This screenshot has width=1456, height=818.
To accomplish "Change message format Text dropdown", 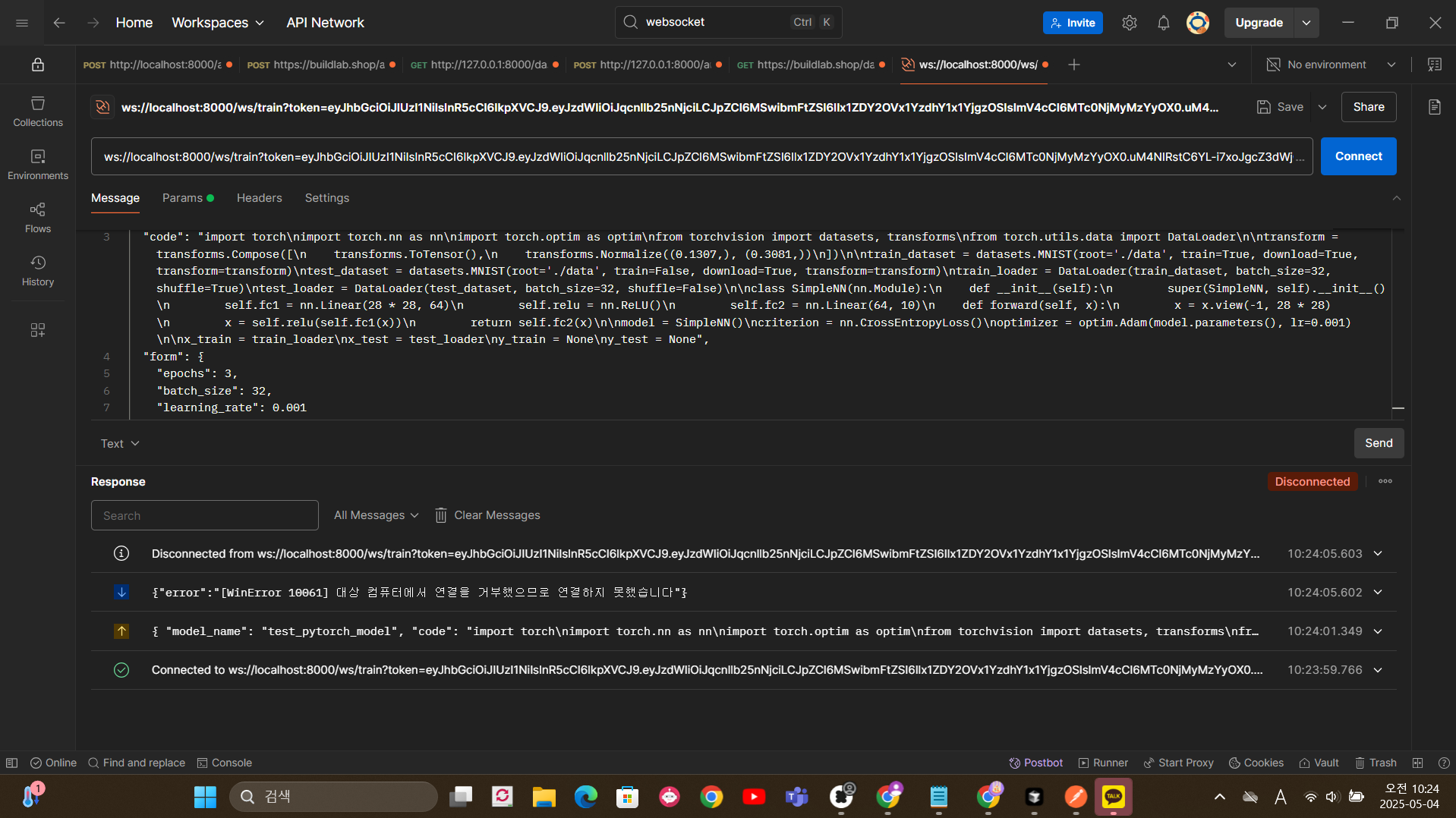I will point(120,443).
